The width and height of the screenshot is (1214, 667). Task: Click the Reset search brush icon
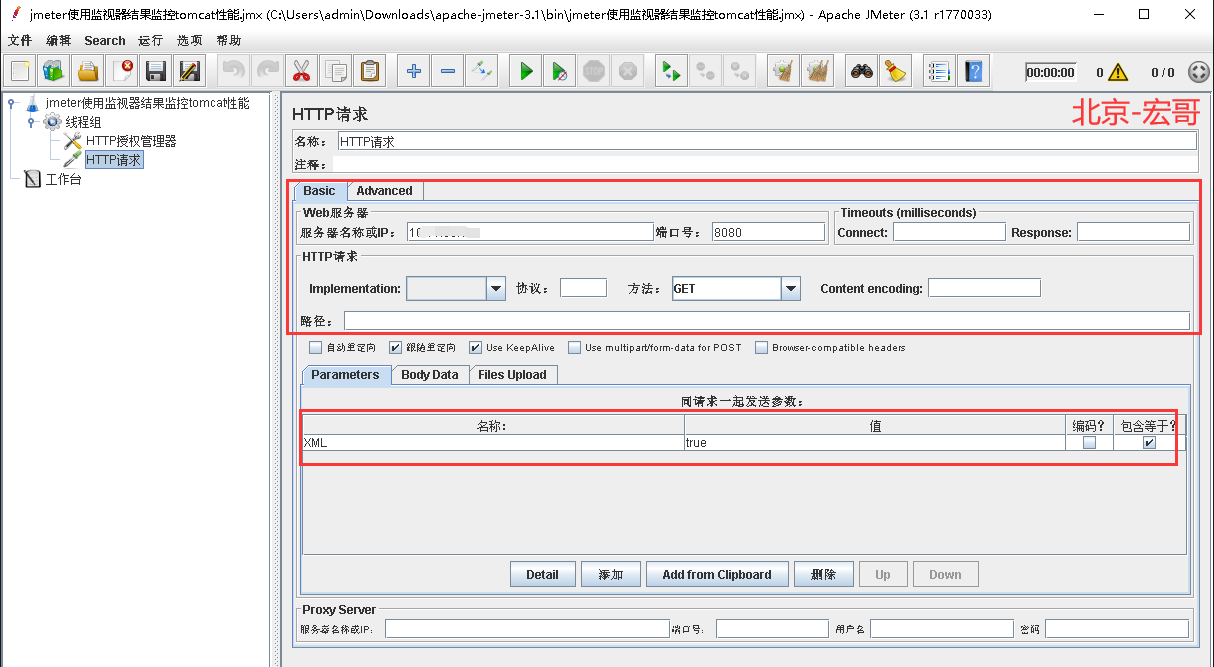(896, 71)
